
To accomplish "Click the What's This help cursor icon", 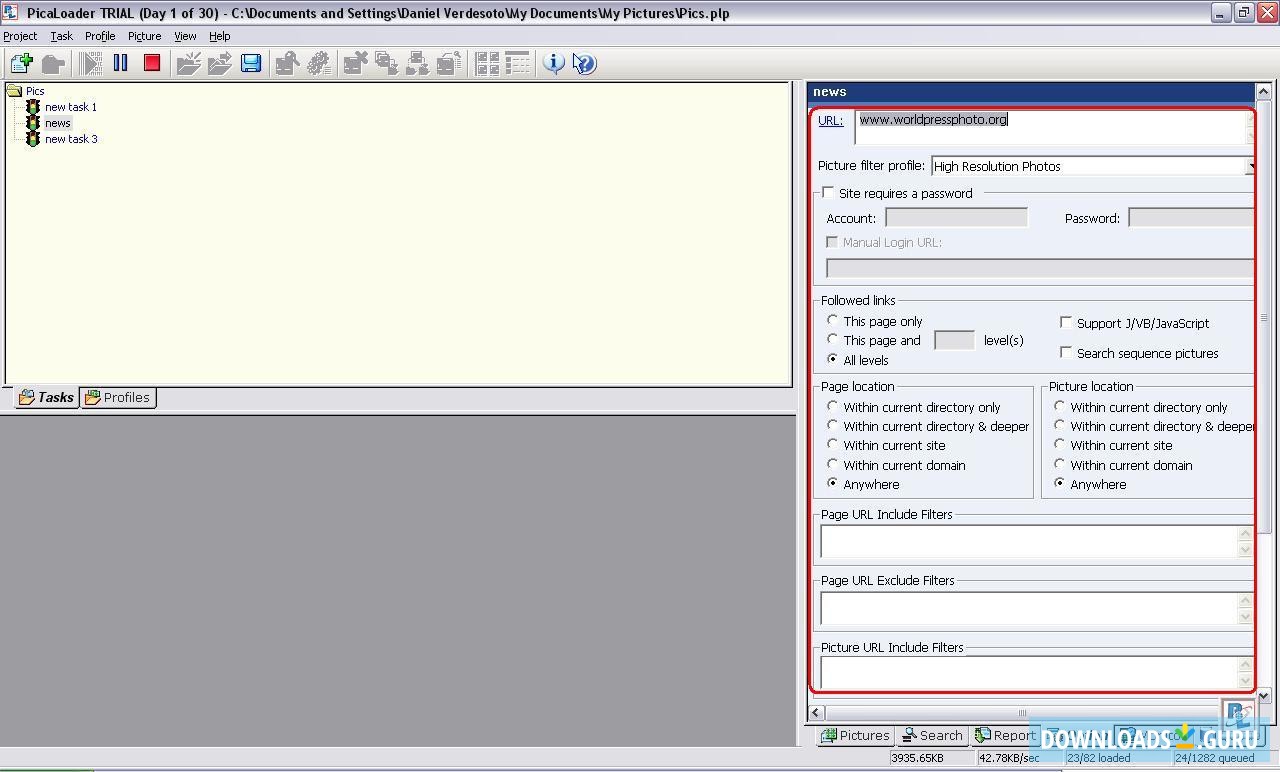I will pyautogui.click(x=585, y=63).
